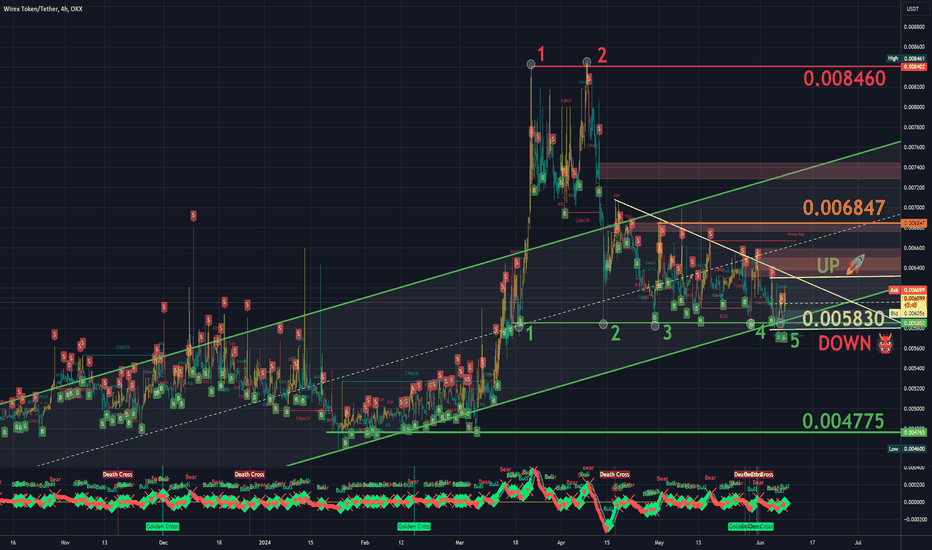Select the large orange 0.006847 text label

point(844,208)
